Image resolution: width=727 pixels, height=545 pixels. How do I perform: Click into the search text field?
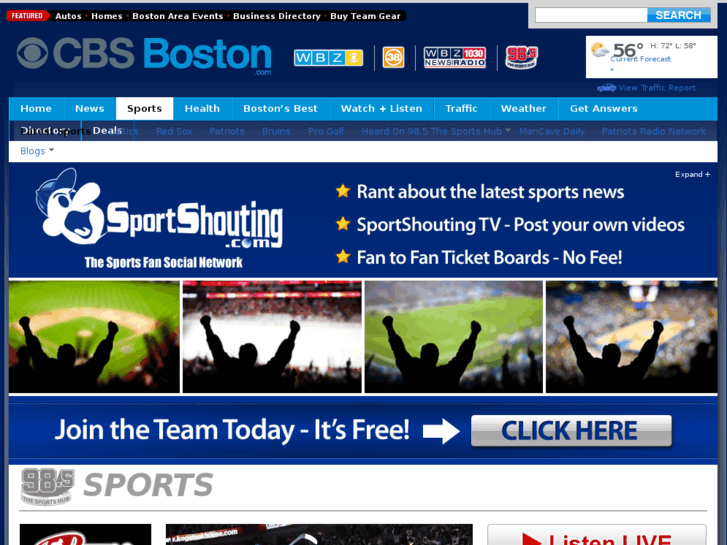coord(591,15)
